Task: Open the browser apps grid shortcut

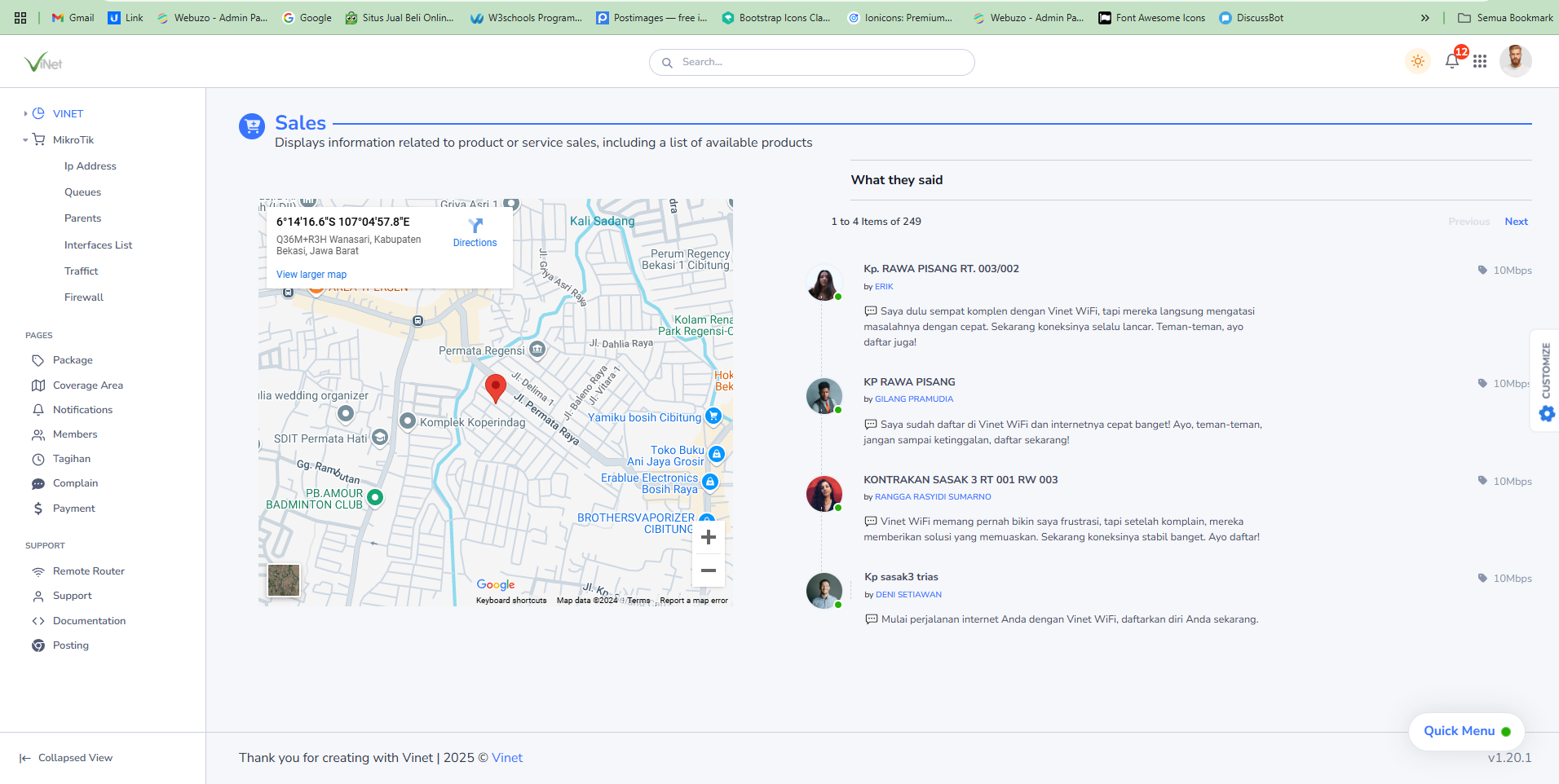Action: pyautogui.click(x=20, y=17)
